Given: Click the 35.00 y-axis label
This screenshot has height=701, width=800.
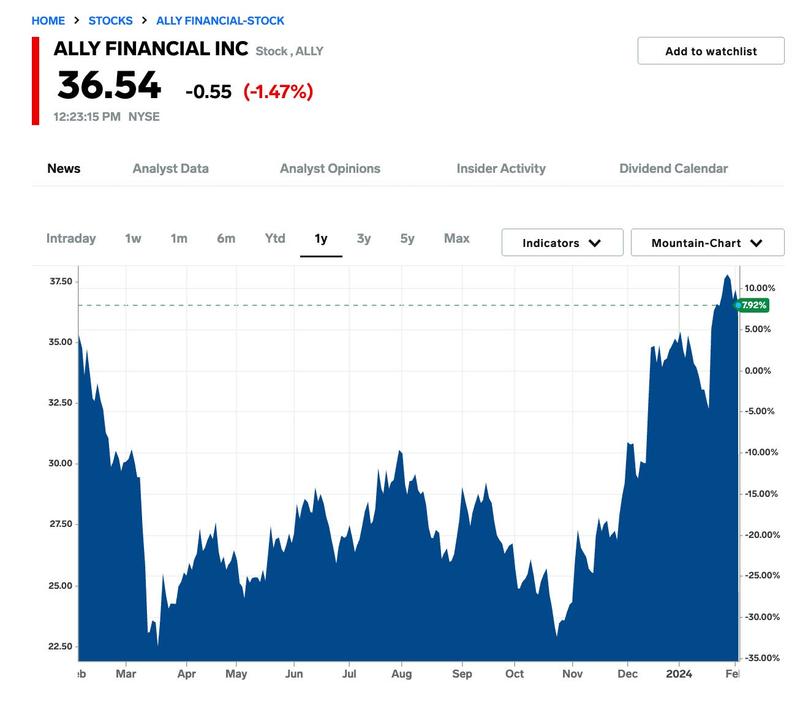Looking at the screenshot, I should coord(61,342).
